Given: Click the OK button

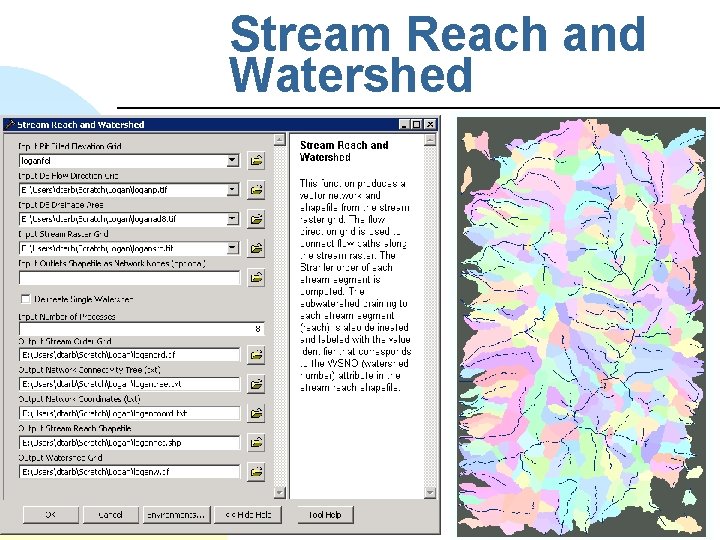Looking at the screenshot, I should click(x=51, y=515).
